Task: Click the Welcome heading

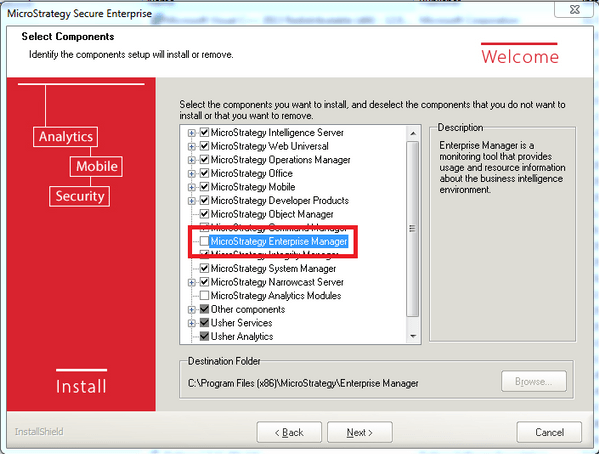Action: click(520, 57)
